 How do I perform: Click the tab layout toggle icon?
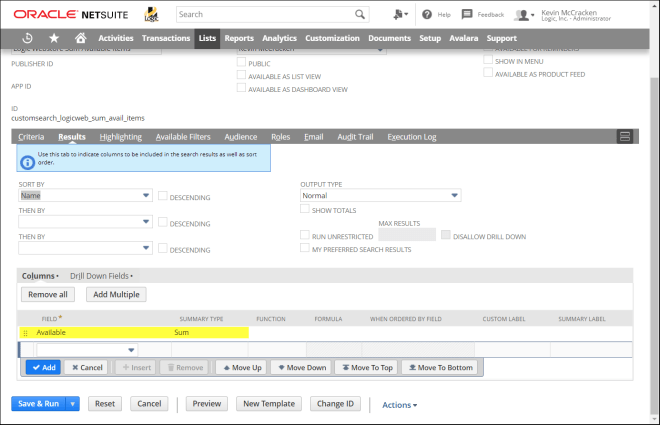coord(625,136)
